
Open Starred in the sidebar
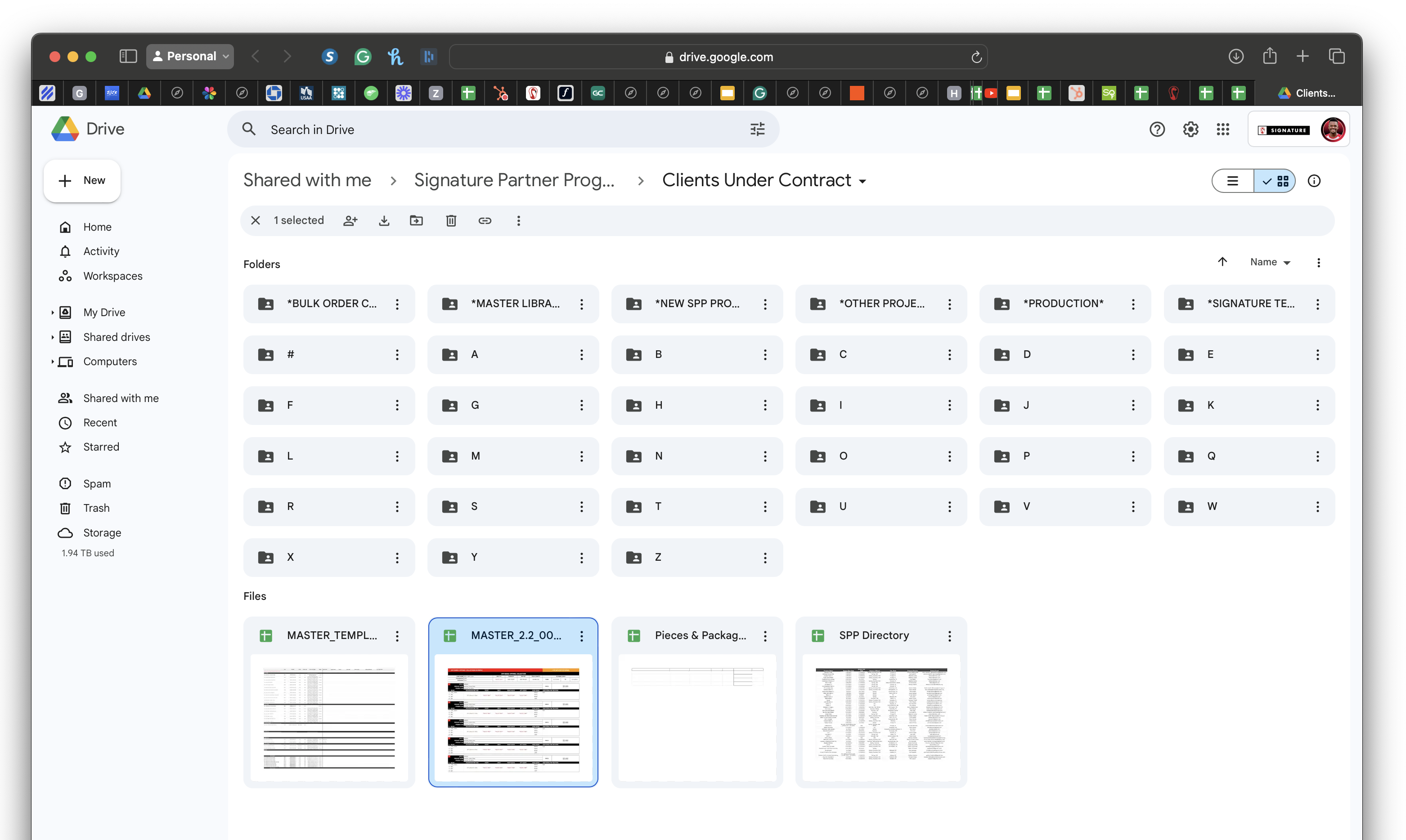(101, 447)
